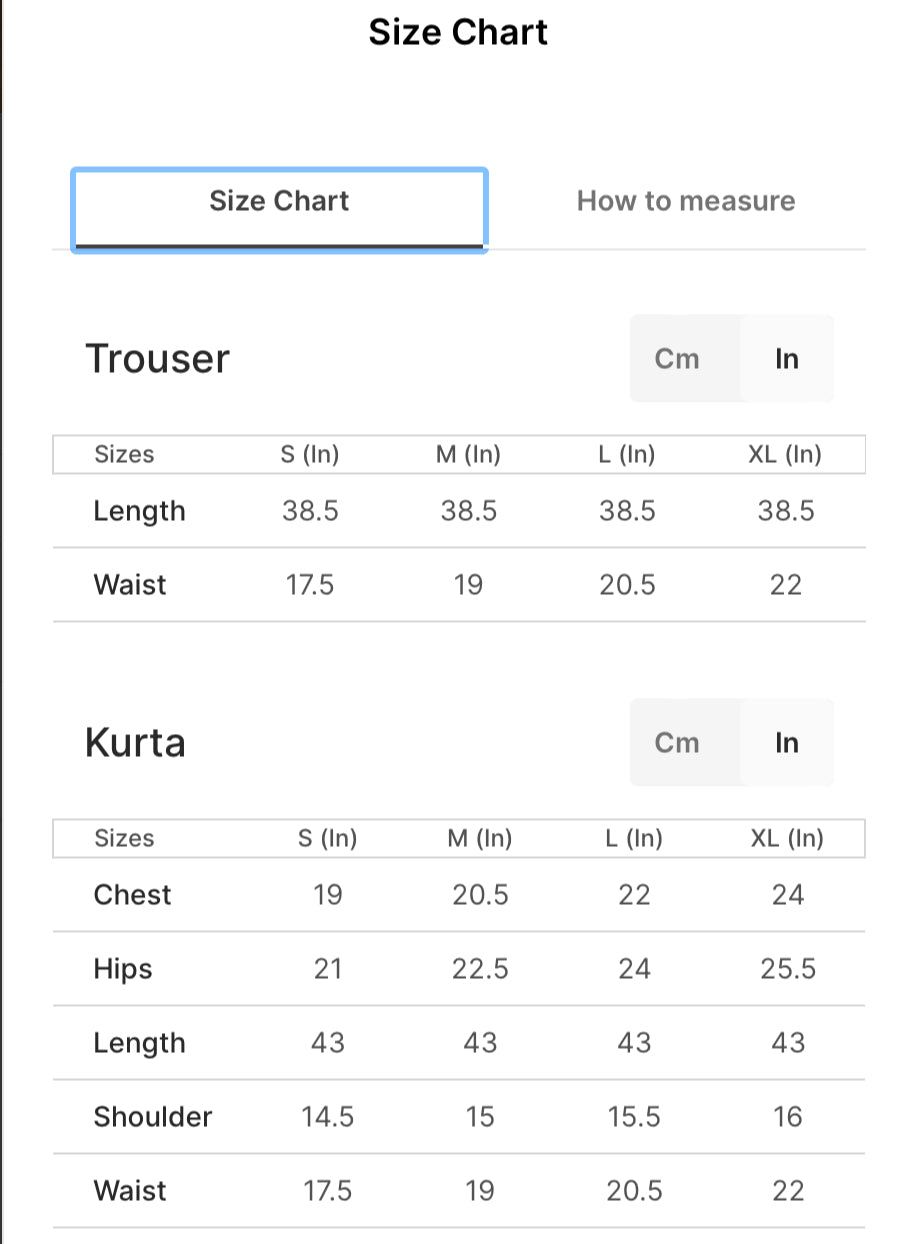Click Kurta Shoulder value 14.5 for S
Image resolution: width=897 pixels, height=1244 pixels.
[328, 1117]
